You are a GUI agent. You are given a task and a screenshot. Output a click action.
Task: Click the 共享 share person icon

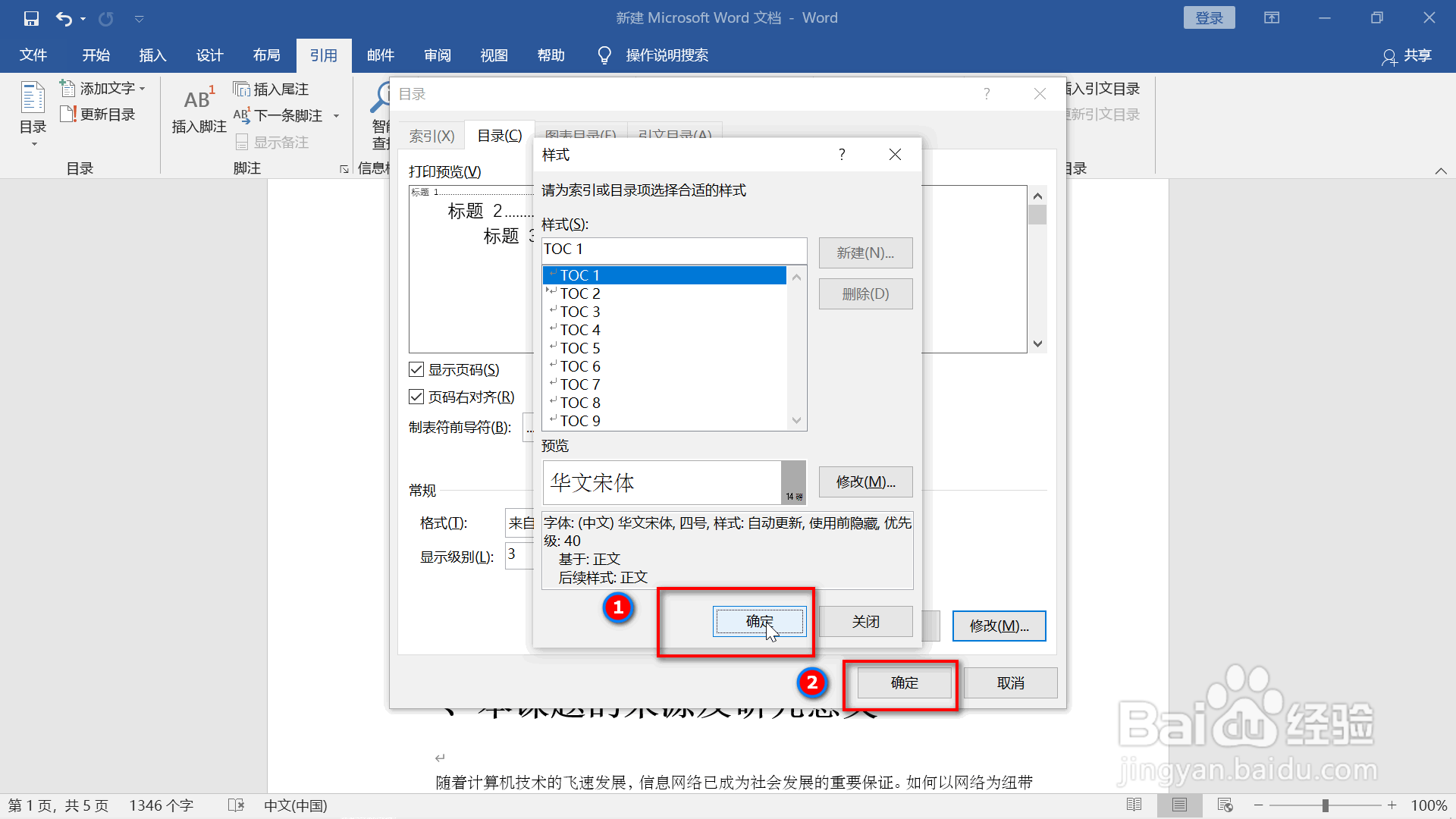click(x=1389, y=57)
